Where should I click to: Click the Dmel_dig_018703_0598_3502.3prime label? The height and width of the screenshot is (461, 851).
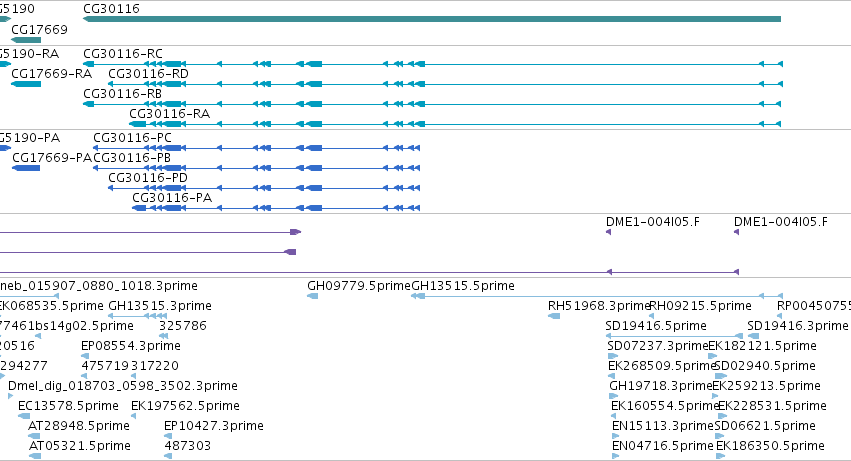123,387
